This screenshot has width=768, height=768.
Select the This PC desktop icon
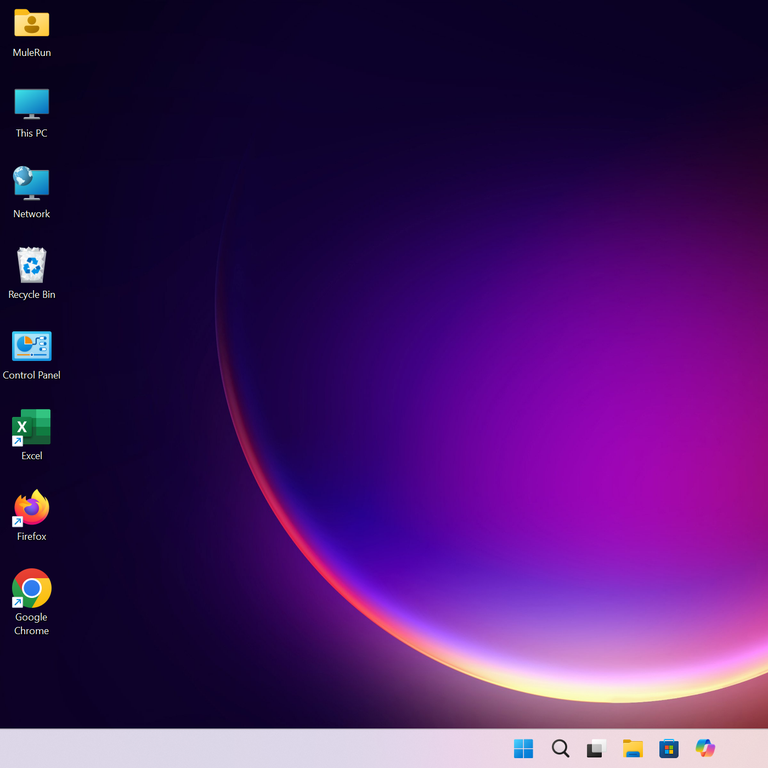31,103
